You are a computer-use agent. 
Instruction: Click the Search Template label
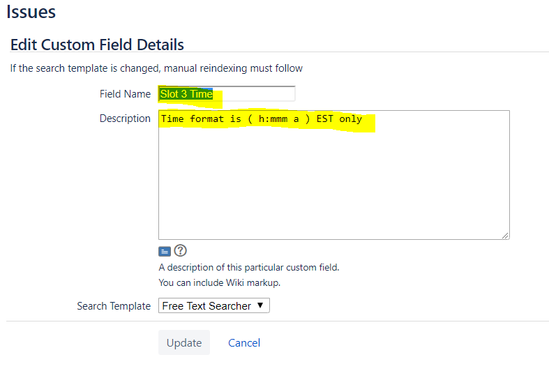pyautogui.click(x=114, y=306)
